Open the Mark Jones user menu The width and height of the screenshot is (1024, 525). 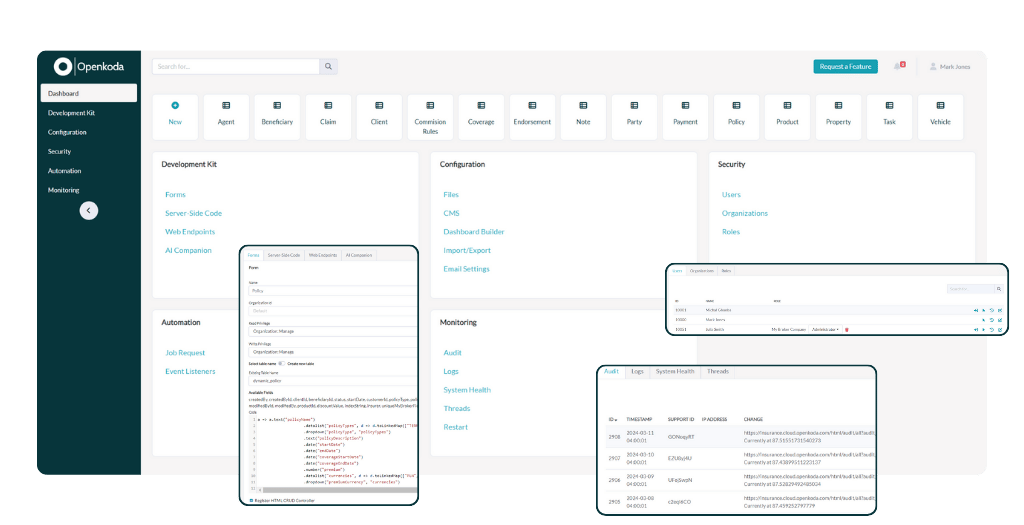(950, 67)
